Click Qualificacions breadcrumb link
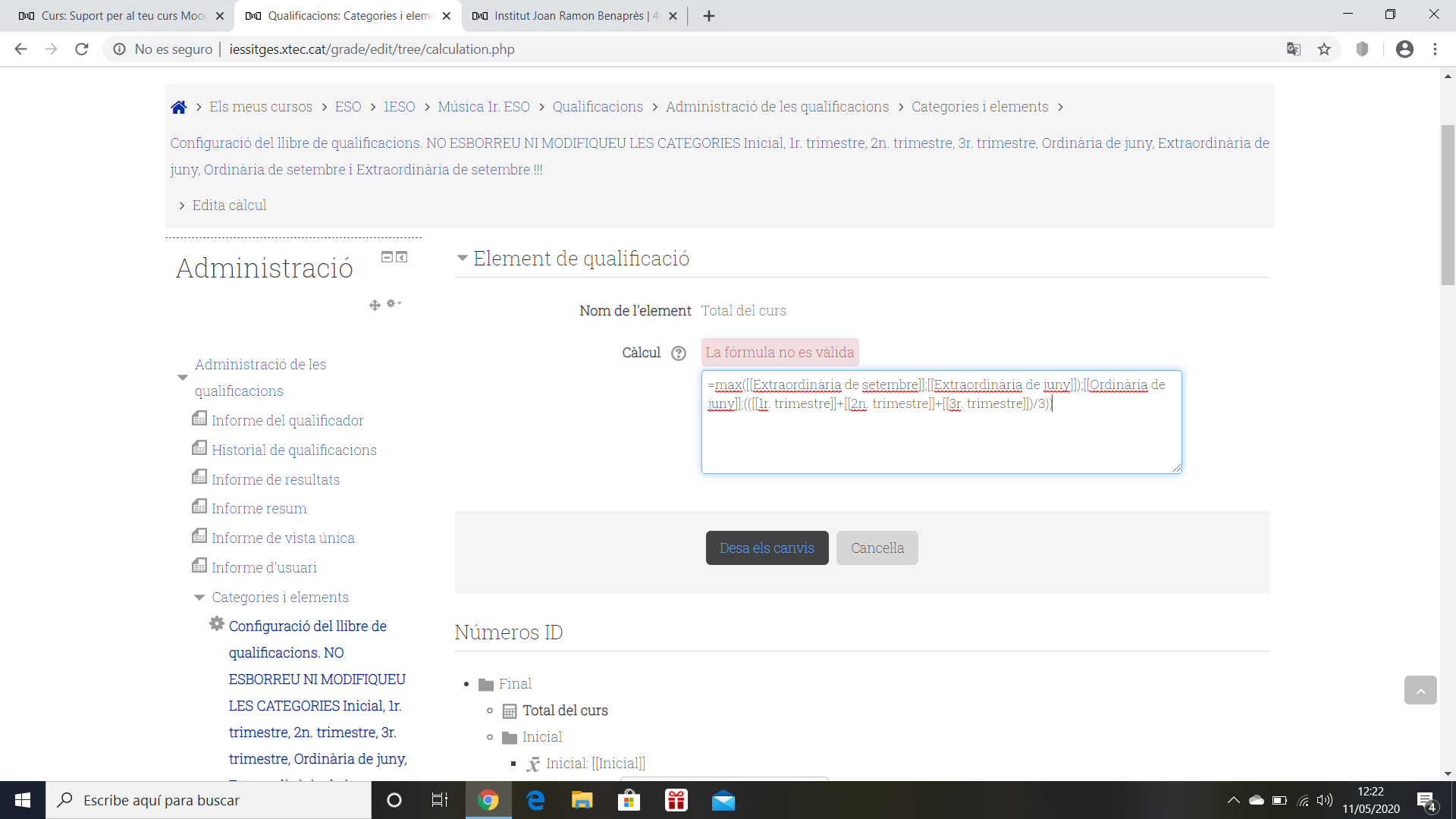Screen dimensions: 1456x819 [598, 107]
